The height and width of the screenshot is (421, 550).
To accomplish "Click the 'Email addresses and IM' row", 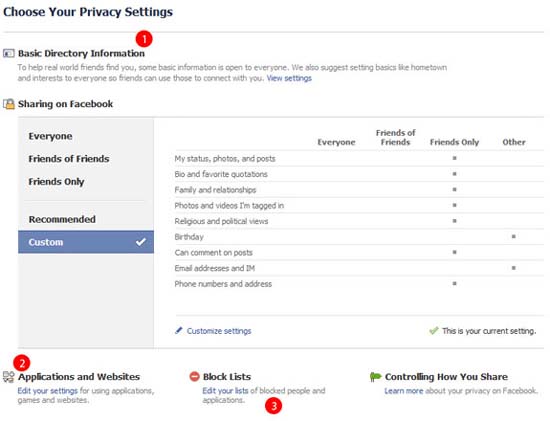I will coord(359,268).
